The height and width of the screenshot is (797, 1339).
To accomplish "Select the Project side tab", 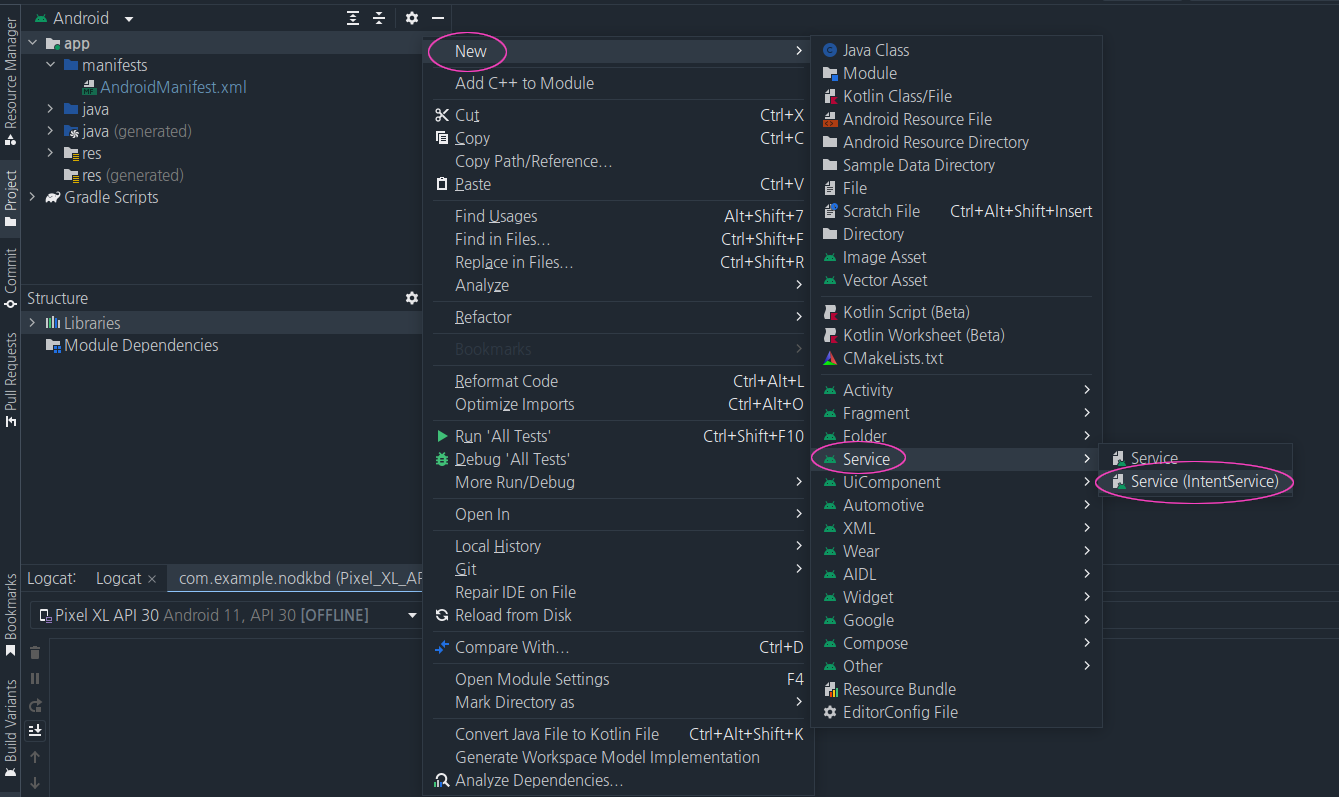I will [10, 198].
